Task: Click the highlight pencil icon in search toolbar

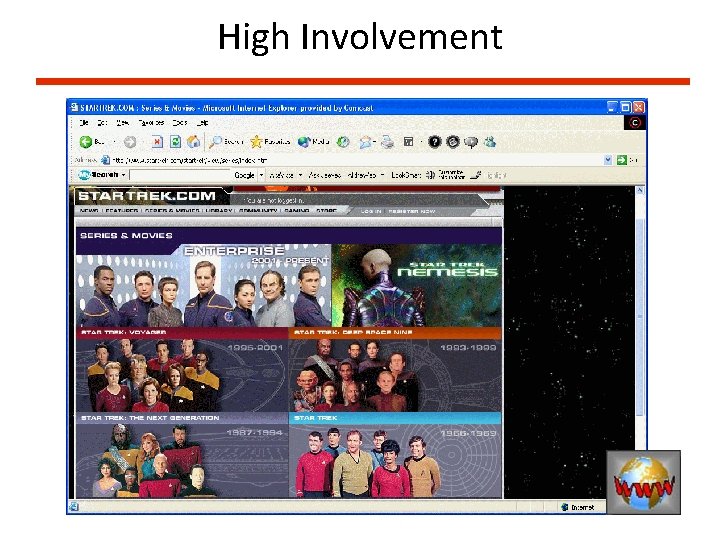Action: (476, 175)
